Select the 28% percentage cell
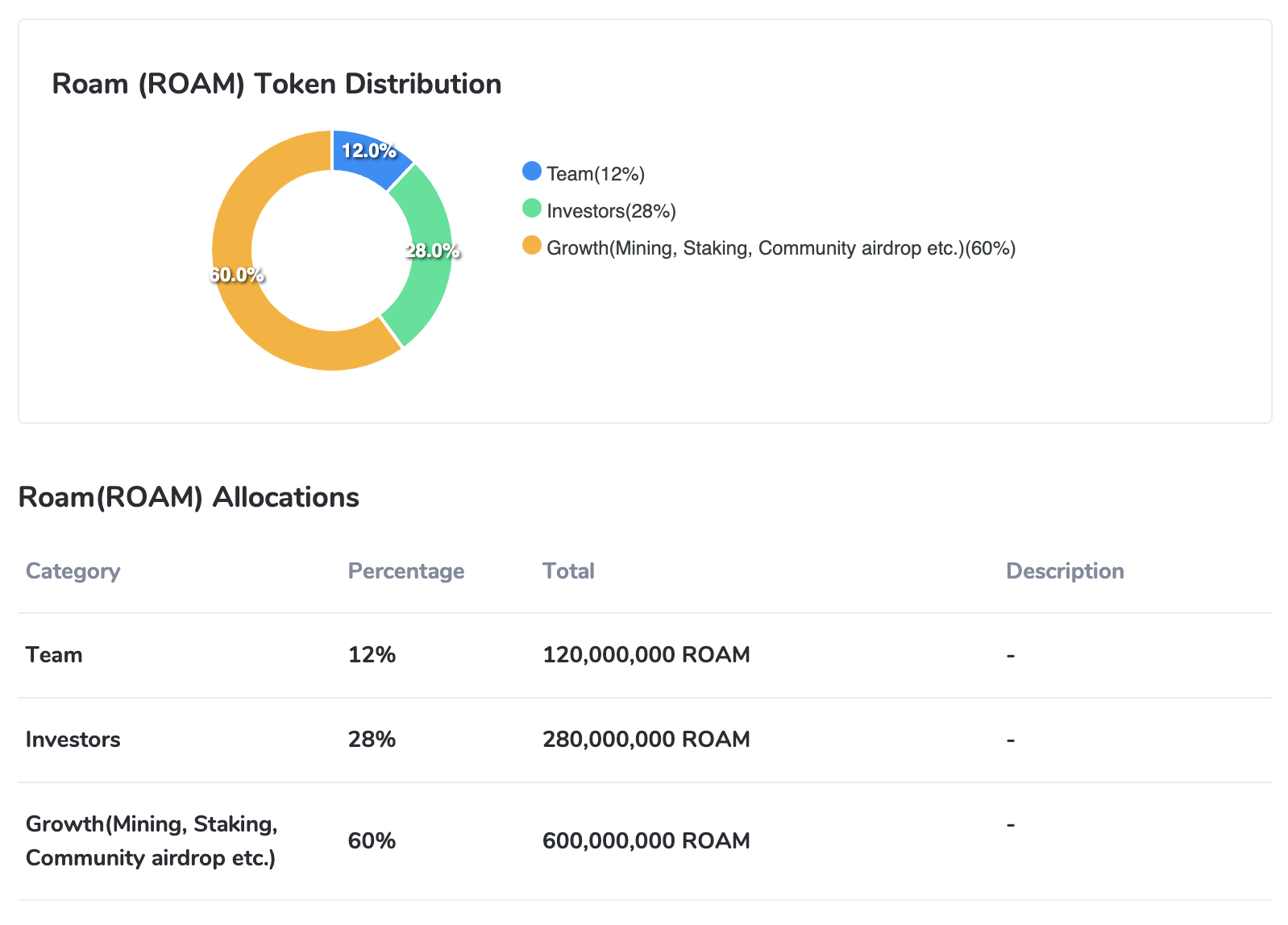The width and height of the screenshot is (1288, 925). tap(372, 740)
